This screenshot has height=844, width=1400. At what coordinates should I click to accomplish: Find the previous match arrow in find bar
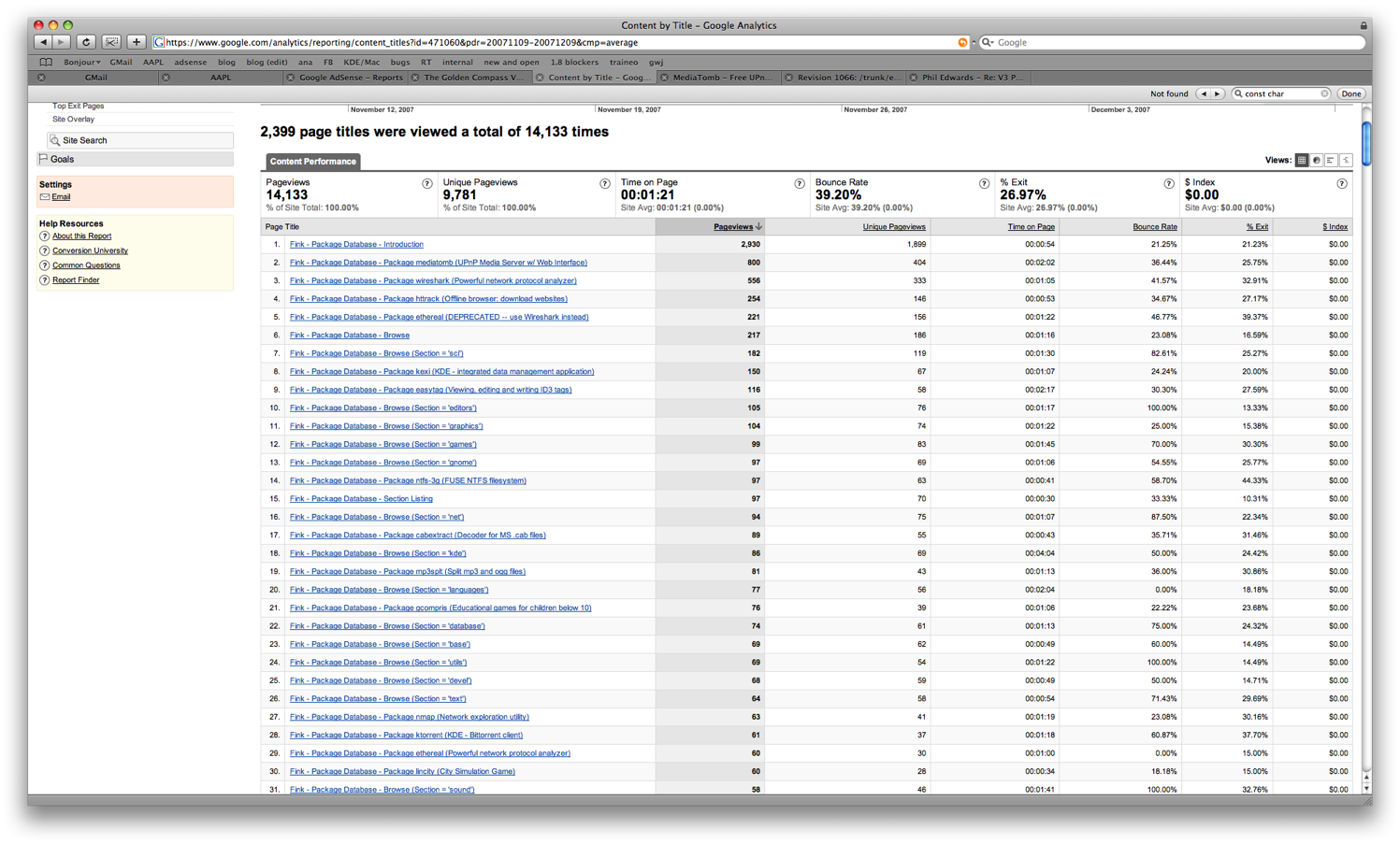click(x=1205, y=93)
